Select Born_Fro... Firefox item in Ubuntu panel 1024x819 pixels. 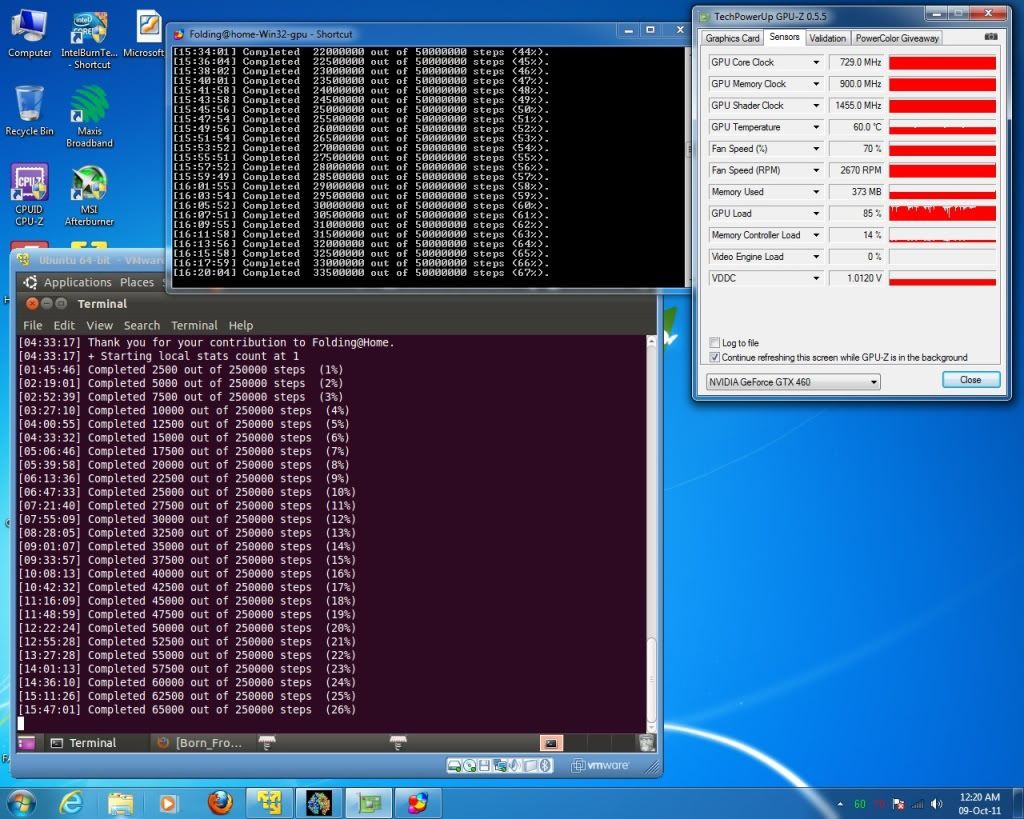(x=200, y=743)
